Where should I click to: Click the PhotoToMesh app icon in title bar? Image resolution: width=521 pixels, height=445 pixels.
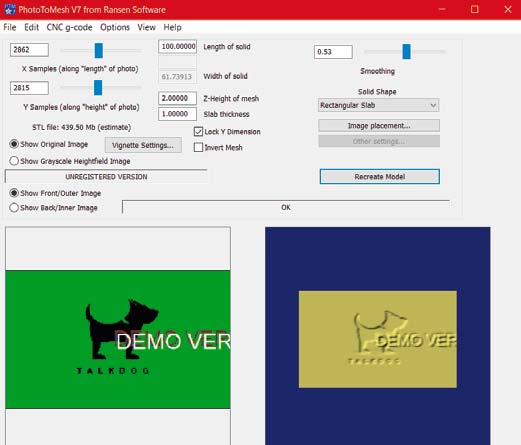tap(10, 9)
